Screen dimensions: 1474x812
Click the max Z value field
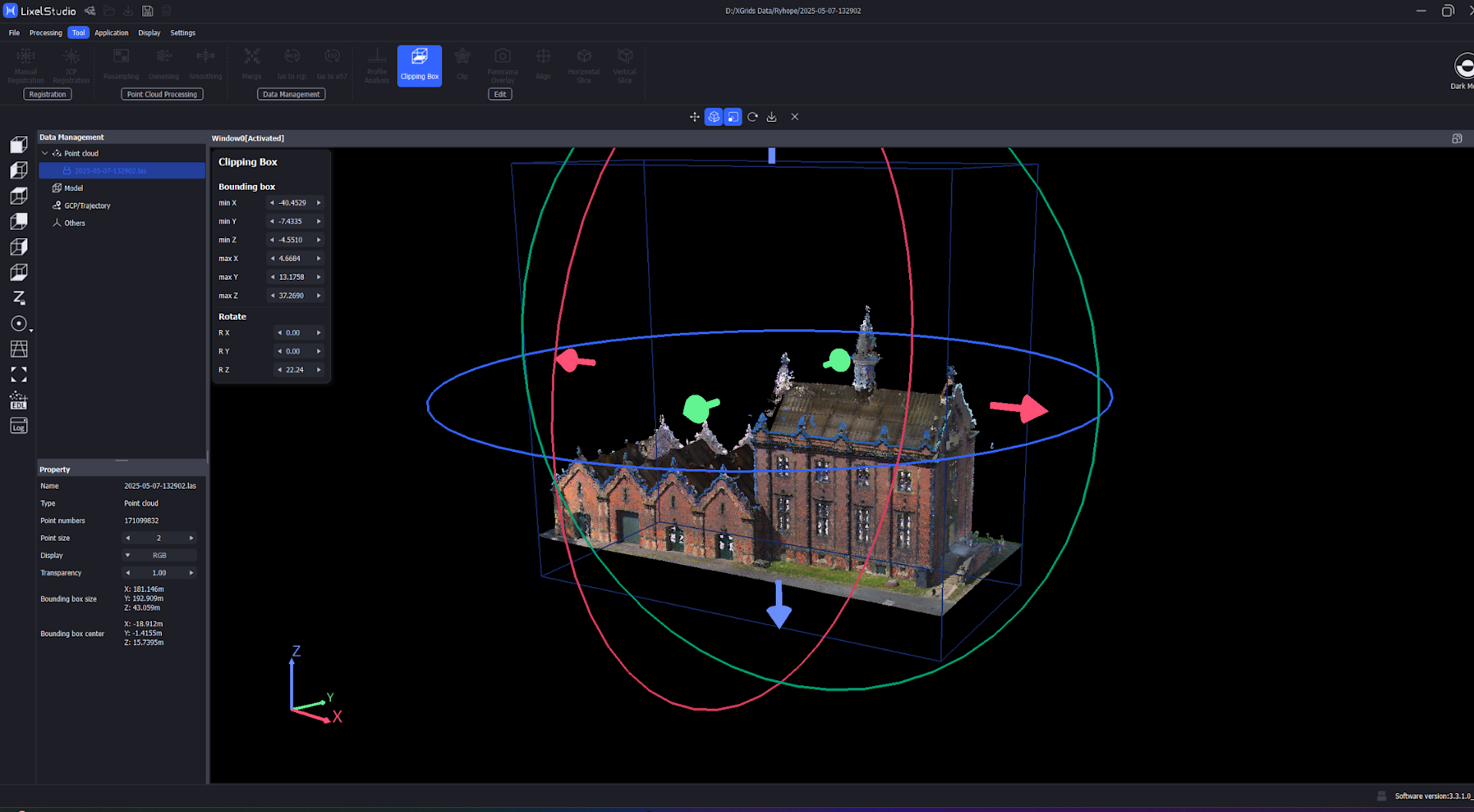[x=292, y=296]
